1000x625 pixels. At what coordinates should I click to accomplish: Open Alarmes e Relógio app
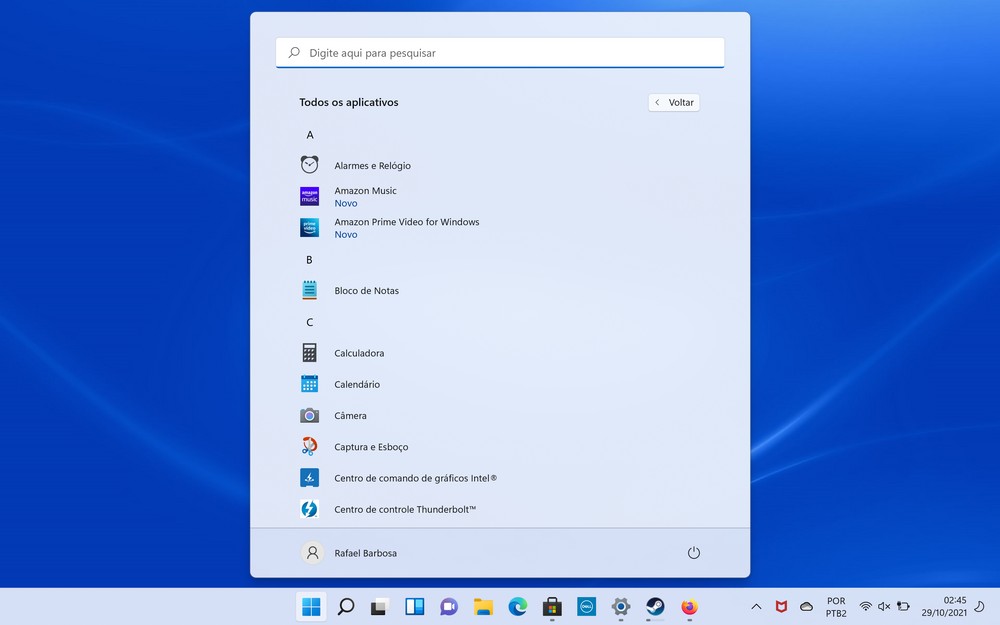click(372, 166)
